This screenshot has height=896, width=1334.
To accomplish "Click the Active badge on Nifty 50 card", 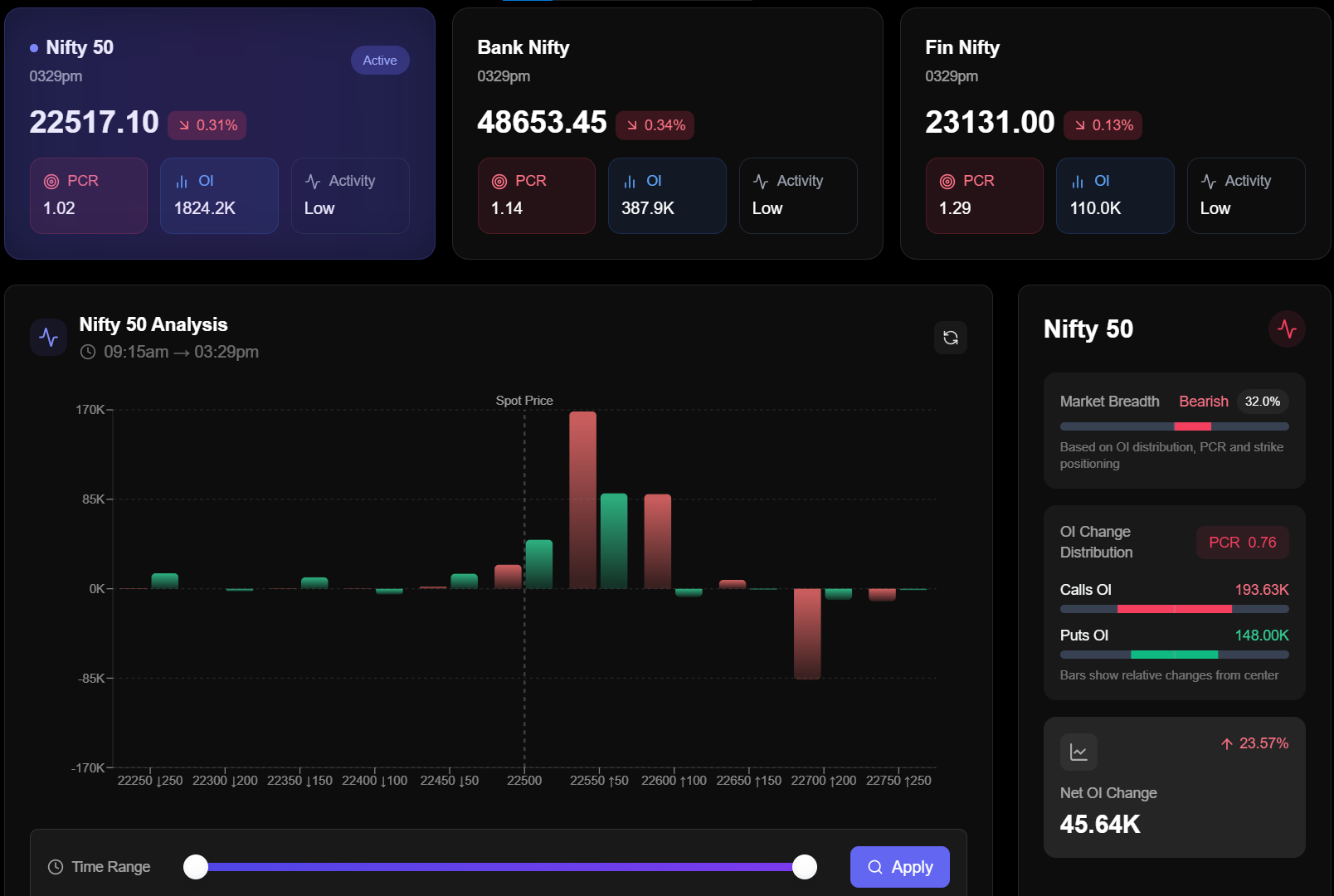I will 380,61.
